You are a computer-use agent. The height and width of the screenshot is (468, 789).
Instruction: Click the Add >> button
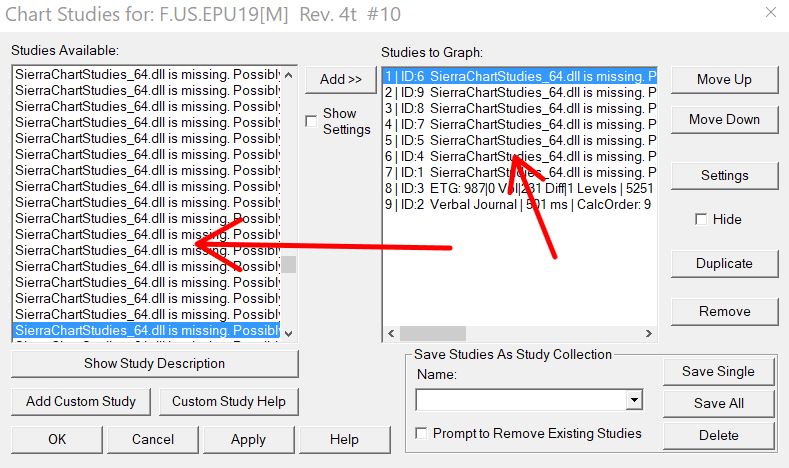[340, 79]
